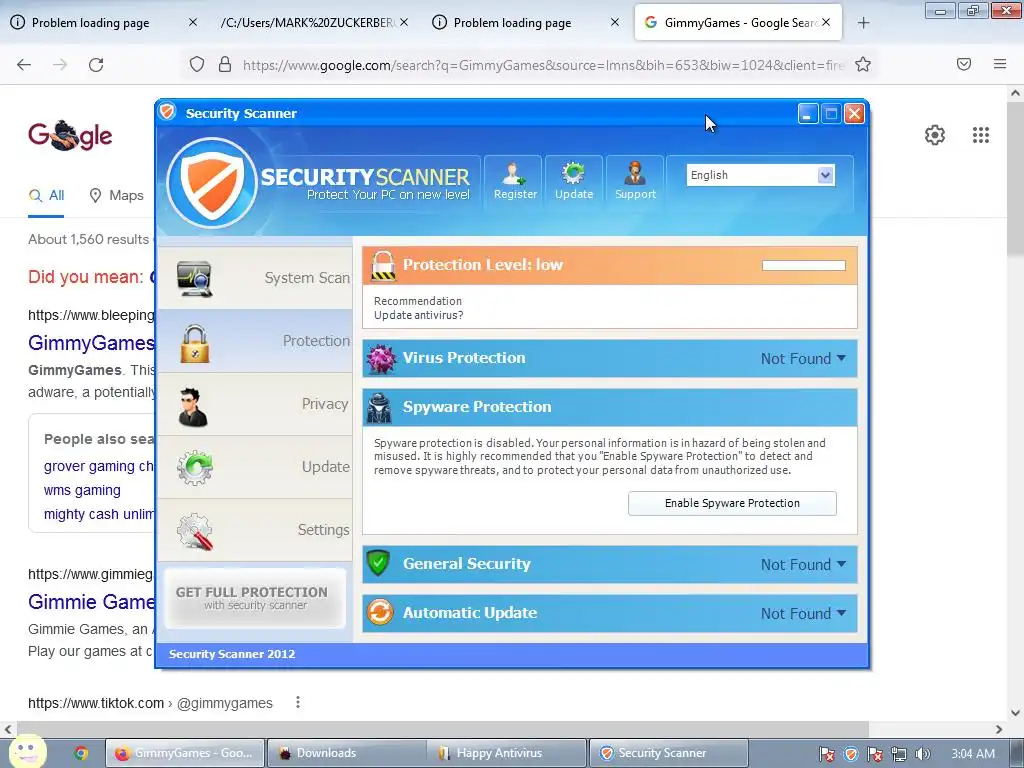Click Enable Spyware Protection button
1024x768 pixels.
732,503
